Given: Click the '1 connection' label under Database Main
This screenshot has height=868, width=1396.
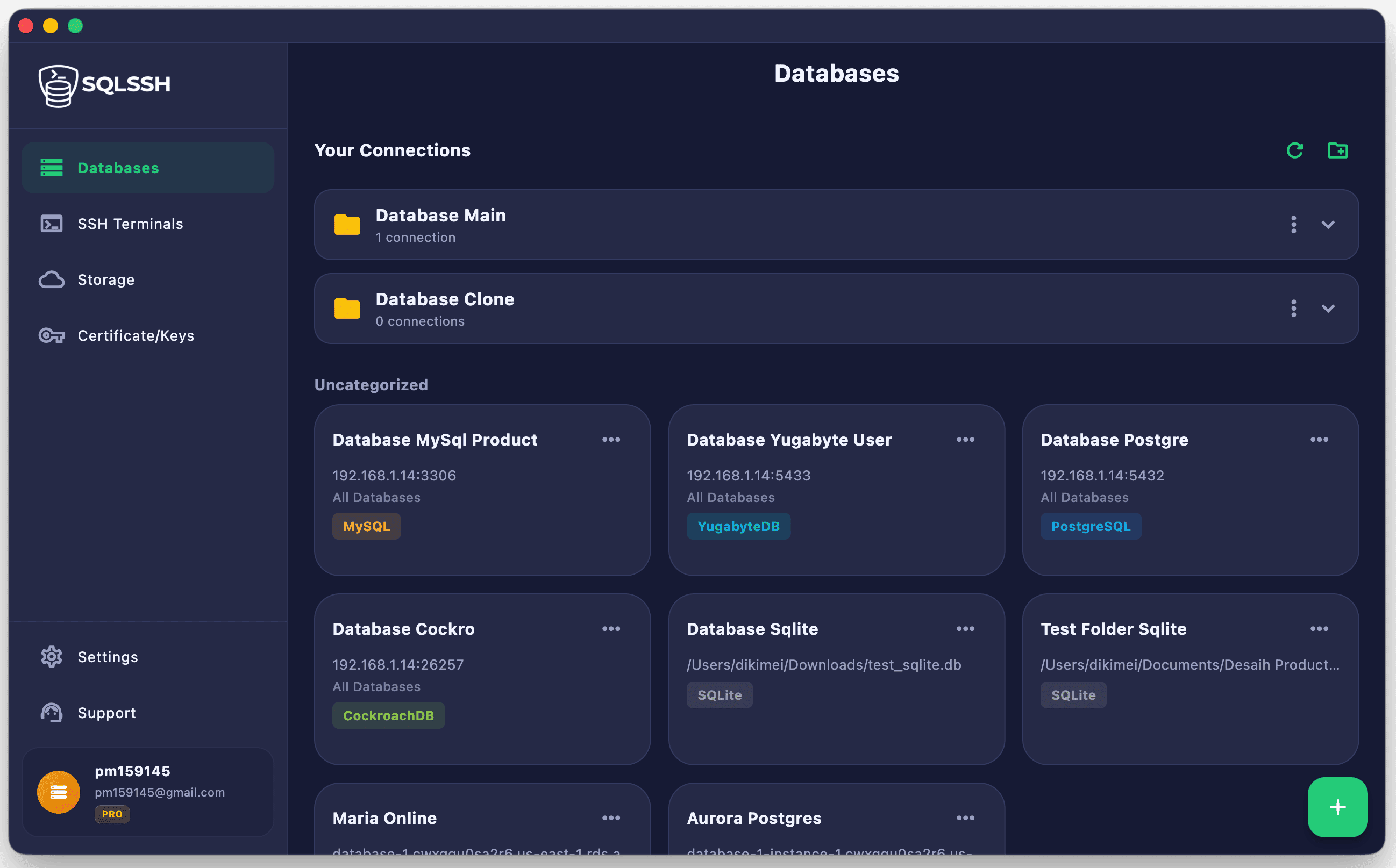Looking at the screenshot, I should tap(415, 237).
